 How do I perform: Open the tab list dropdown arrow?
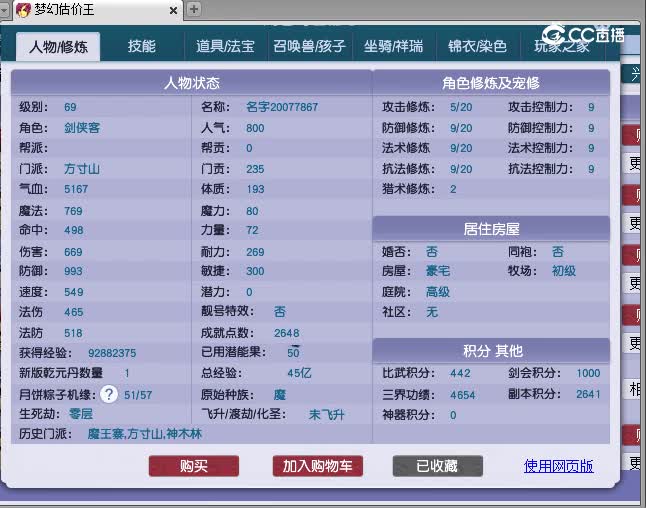coord(5,9)
